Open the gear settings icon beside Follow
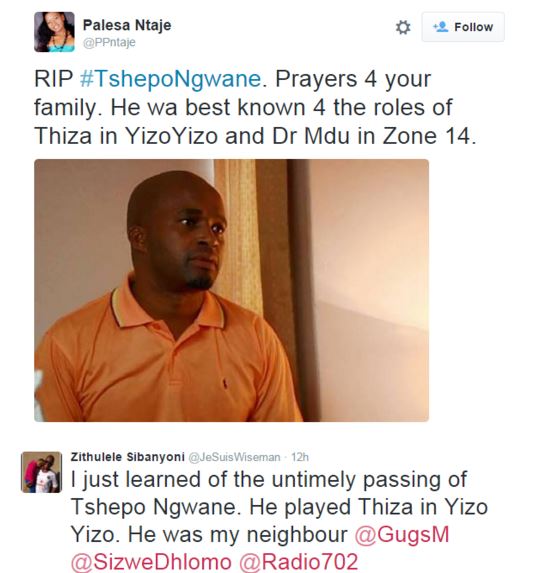 coord(403,27)
